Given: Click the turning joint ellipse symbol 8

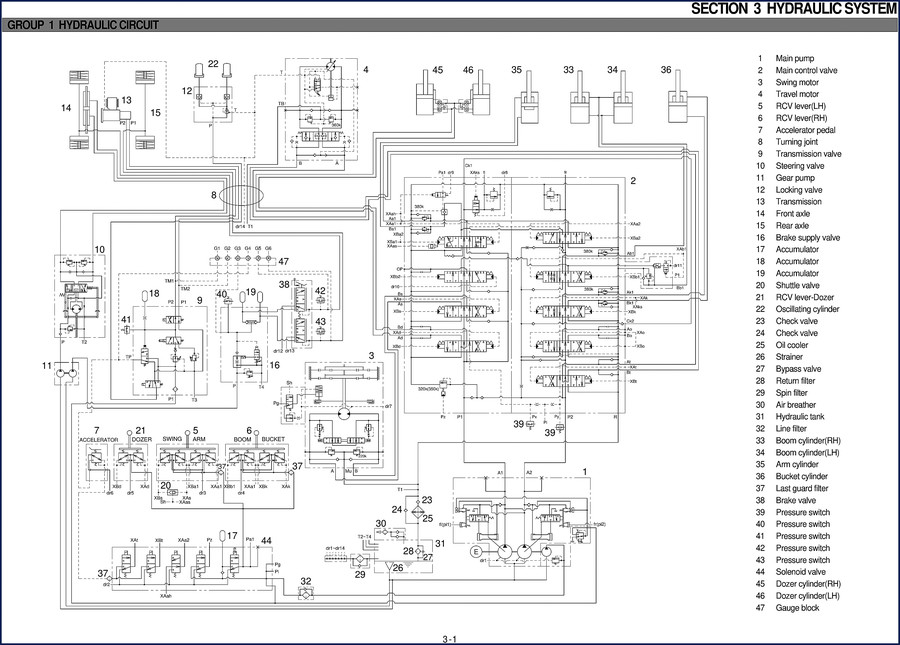Looking at the screenshot, I should coord(241,195).
